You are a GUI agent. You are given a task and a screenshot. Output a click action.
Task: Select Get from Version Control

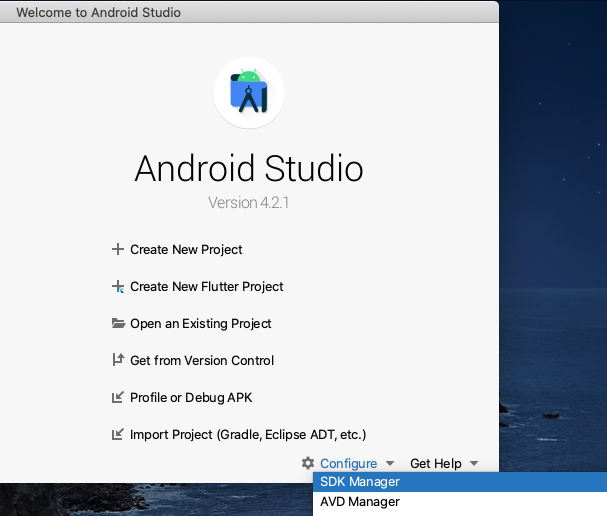(x=202, y=361)
